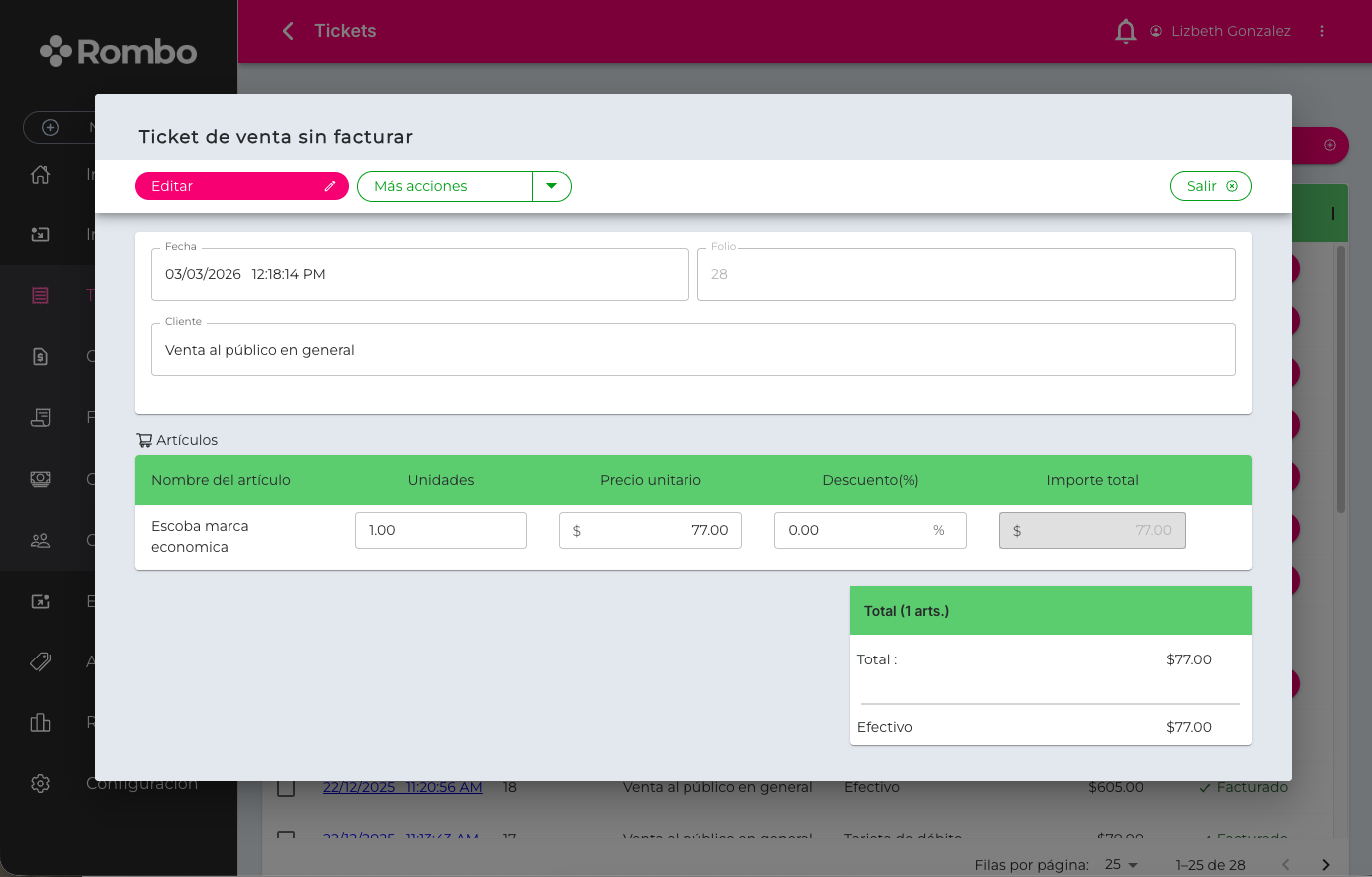
Task: Click the price tag icon in sidebar
Action: pos(40,661)
